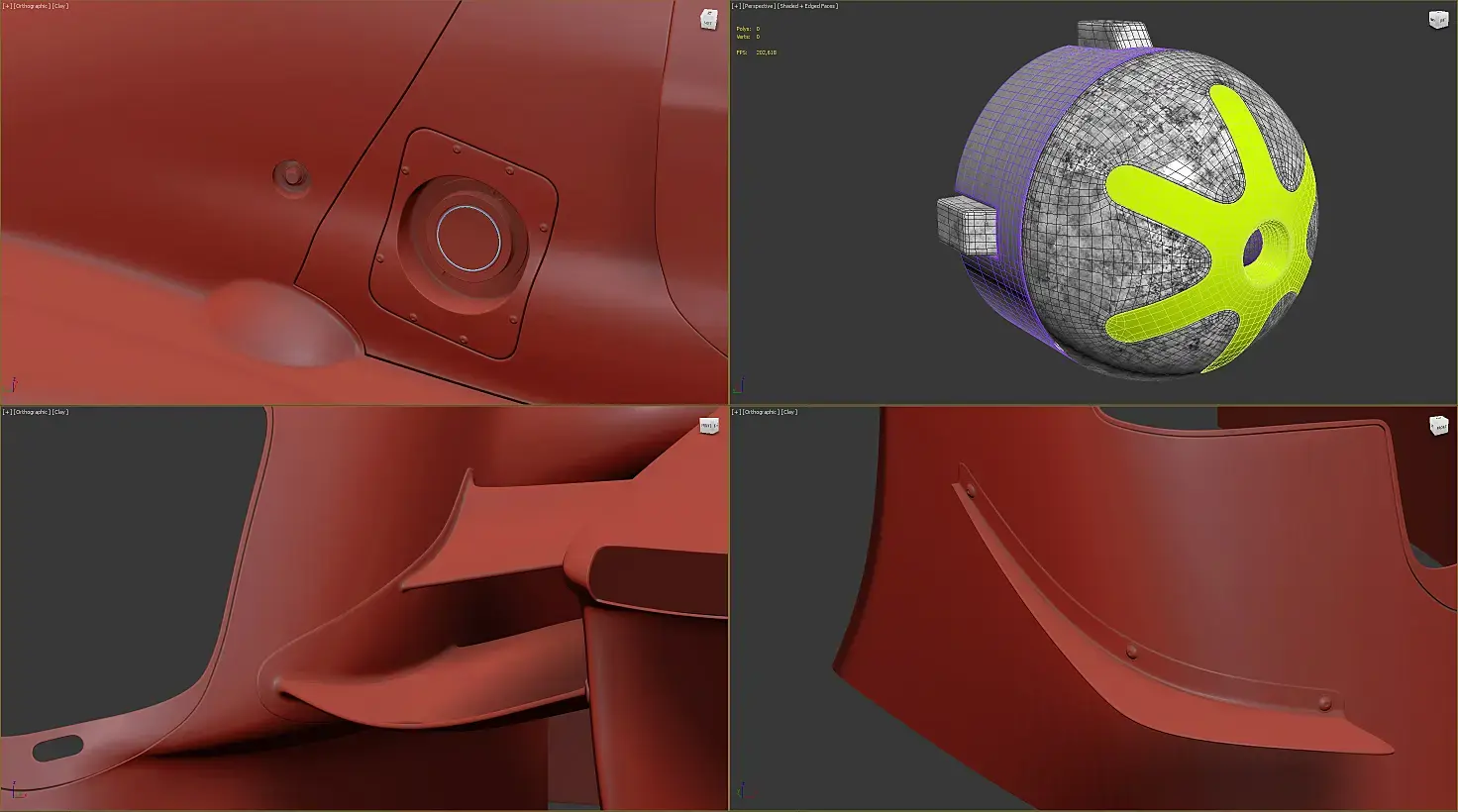Open the [+] menu in the Perspective viewport
This screenshot has width=1458, height=812.
[x=736, y=6]
